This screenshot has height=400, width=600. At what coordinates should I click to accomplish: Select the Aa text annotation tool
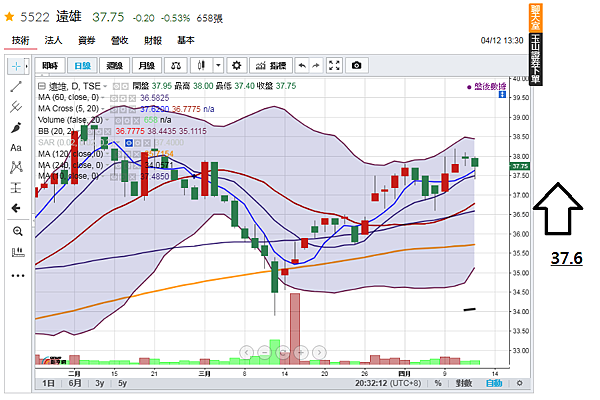tap(16, 148)
